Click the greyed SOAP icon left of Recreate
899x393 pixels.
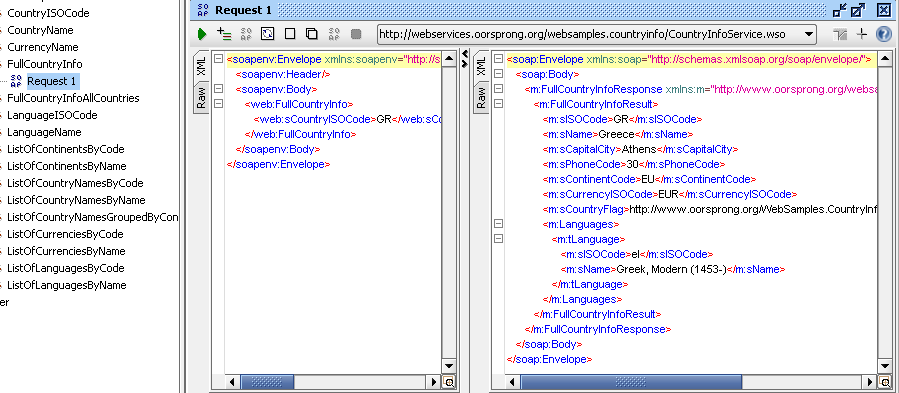246,34
